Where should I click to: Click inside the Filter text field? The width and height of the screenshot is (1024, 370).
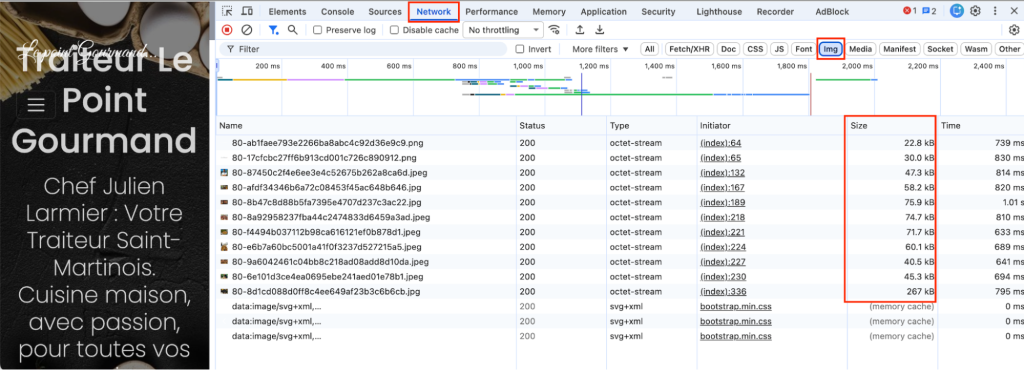click(x=363, y=49)
